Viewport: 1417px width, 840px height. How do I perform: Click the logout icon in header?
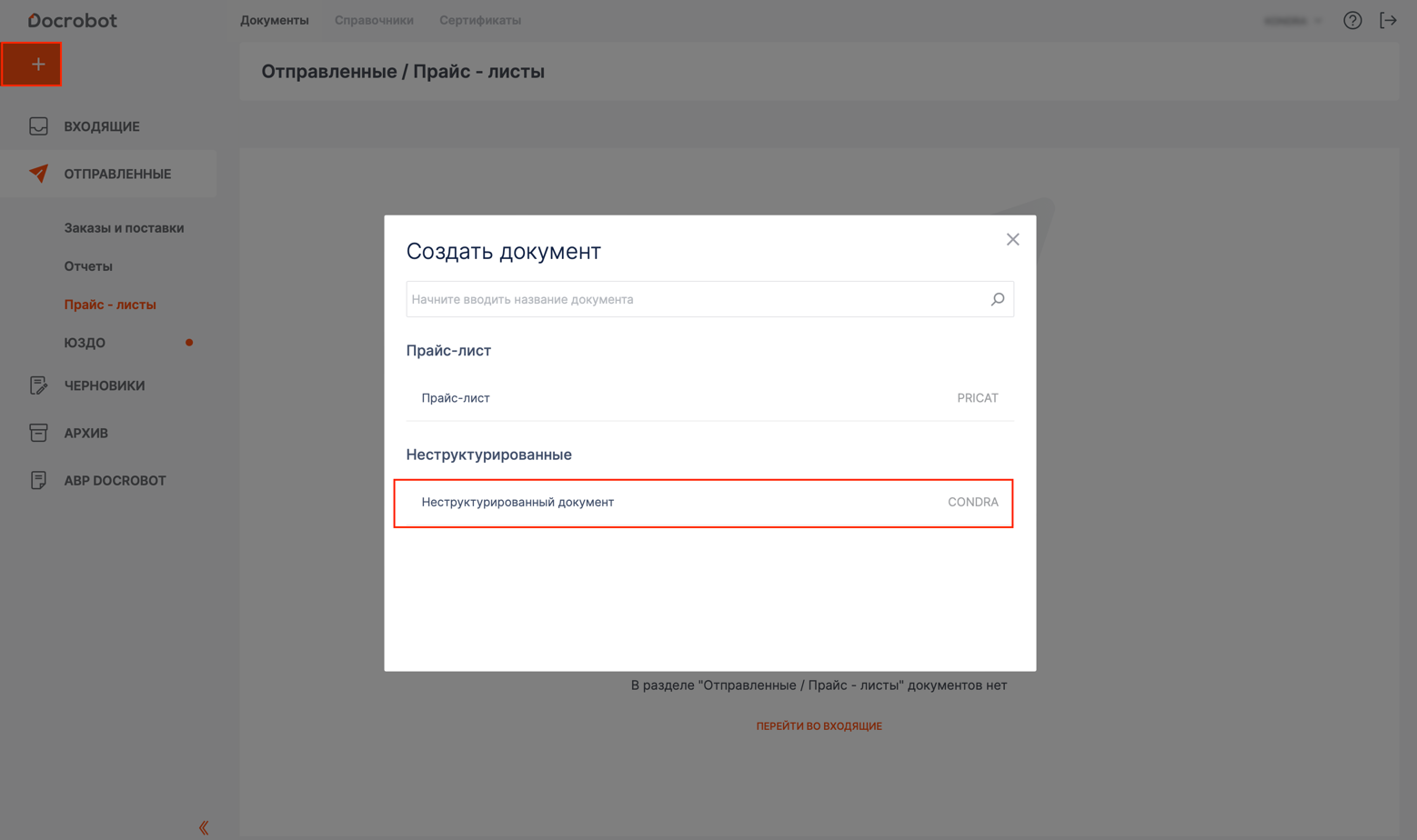(1388, 20)
